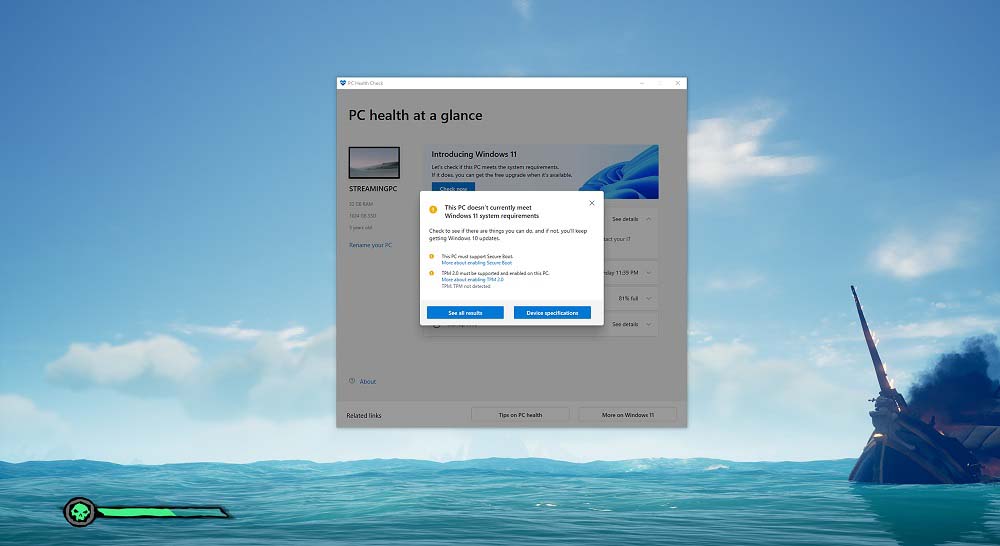Click the 'TPM: TPM not detected' text
The width and height of the screenshot is (1000, 546).
pos(466,286)
